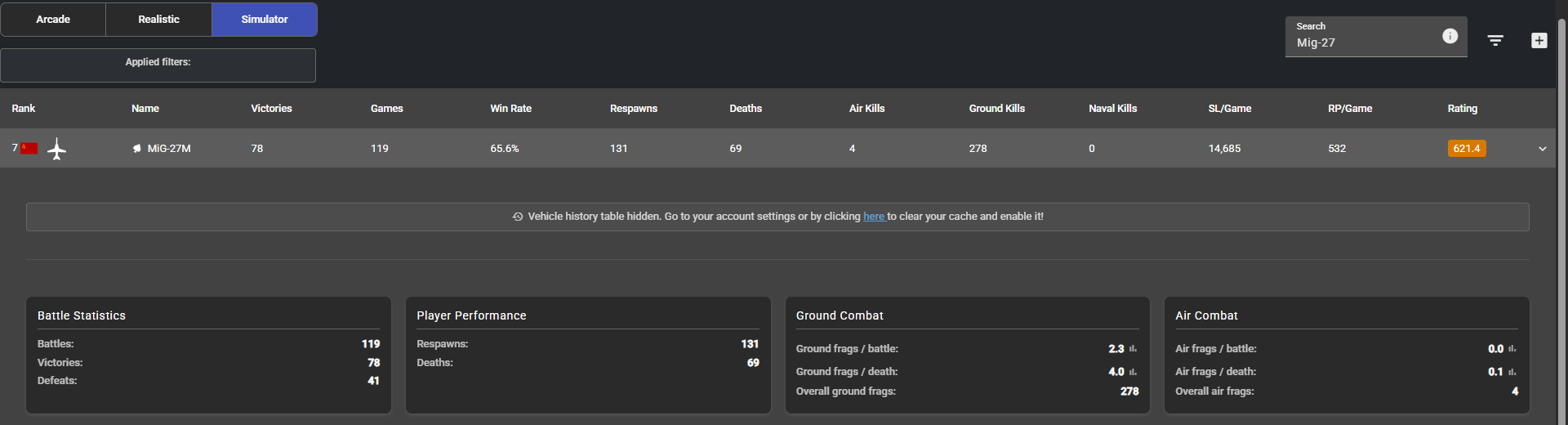This screenshot has height=425, width=1568.
Task: Sort table by Win Rate column
Action: pyautogui.click(x=510, y=109)
